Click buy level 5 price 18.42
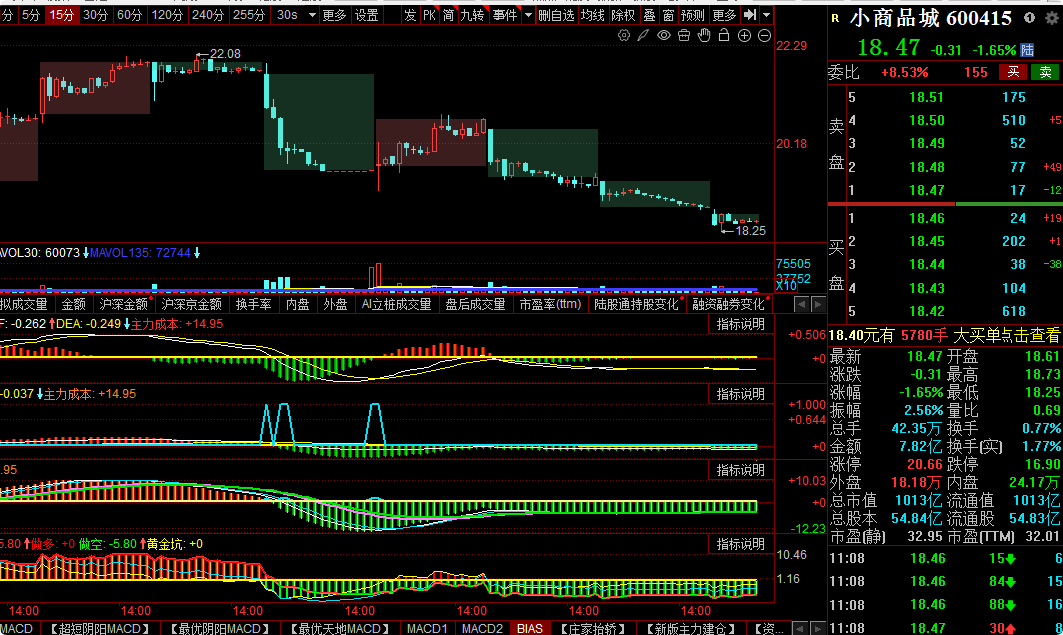1063x635 pixels. pyautogui.click(x=926, y=311)
